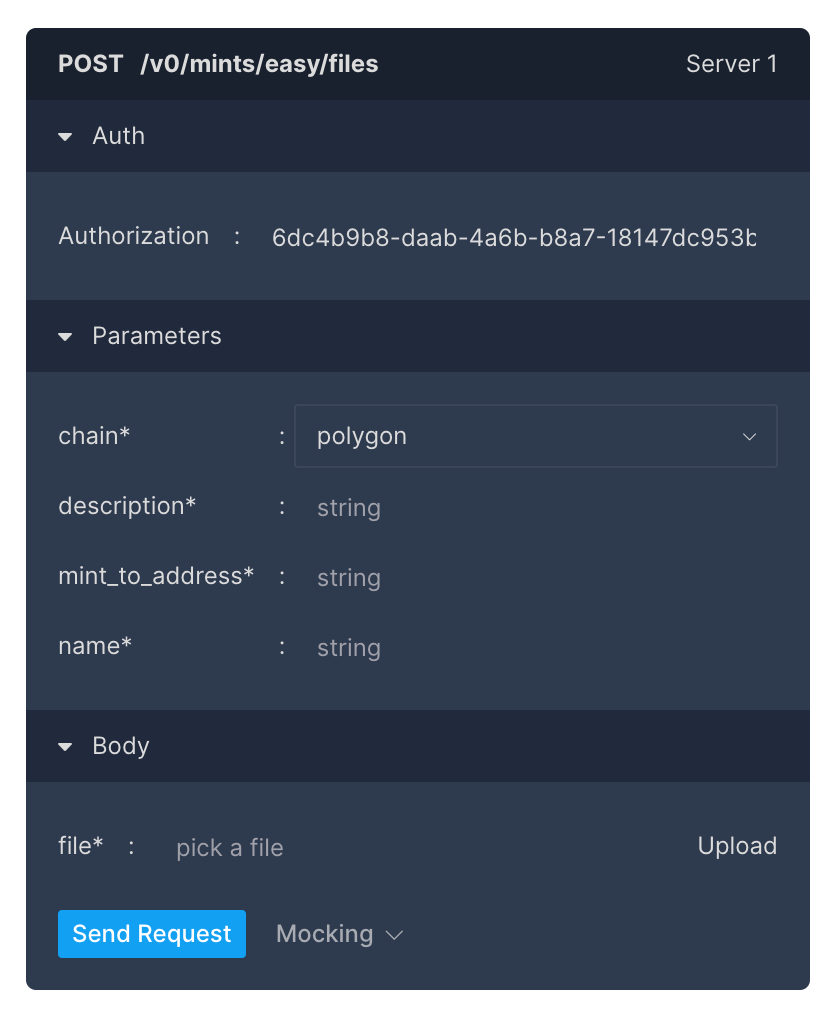Click the name* parameter label
The image size is (828, 1020).
(x=95, y=647)
